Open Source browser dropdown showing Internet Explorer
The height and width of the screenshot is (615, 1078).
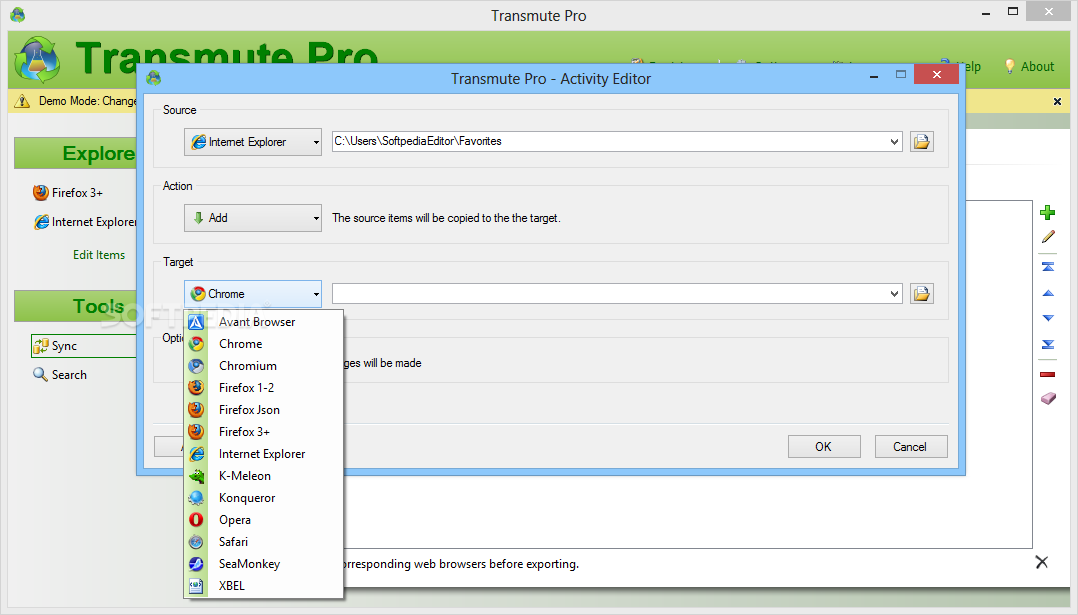[252, 142]
